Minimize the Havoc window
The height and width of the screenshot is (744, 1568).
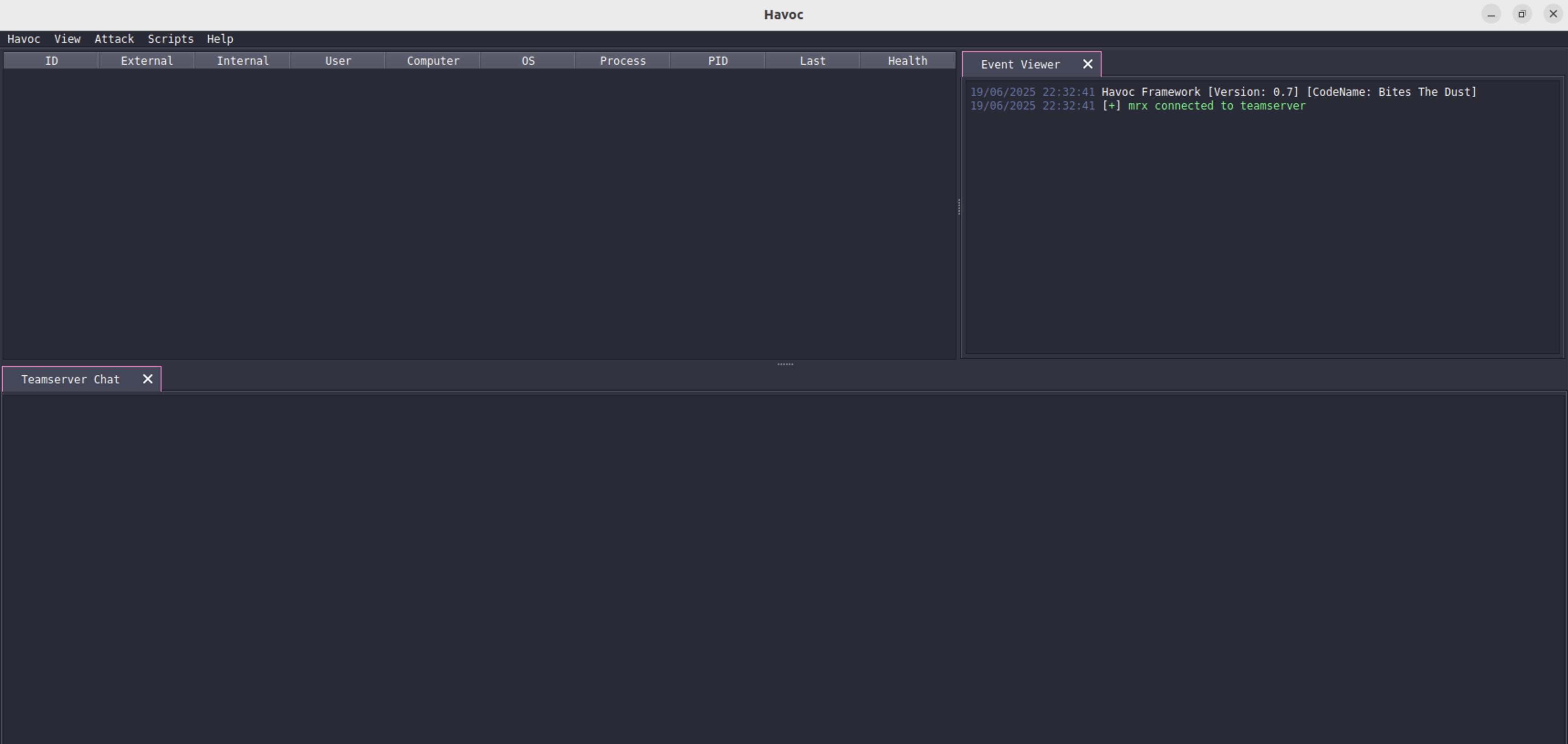point(1491,14)
